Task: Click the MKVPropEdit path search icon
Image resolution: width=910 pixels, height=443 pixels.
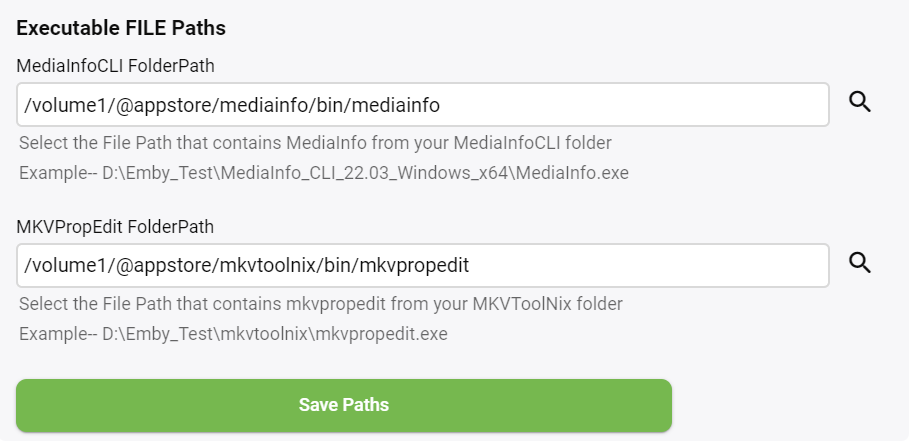Action: 860,263
